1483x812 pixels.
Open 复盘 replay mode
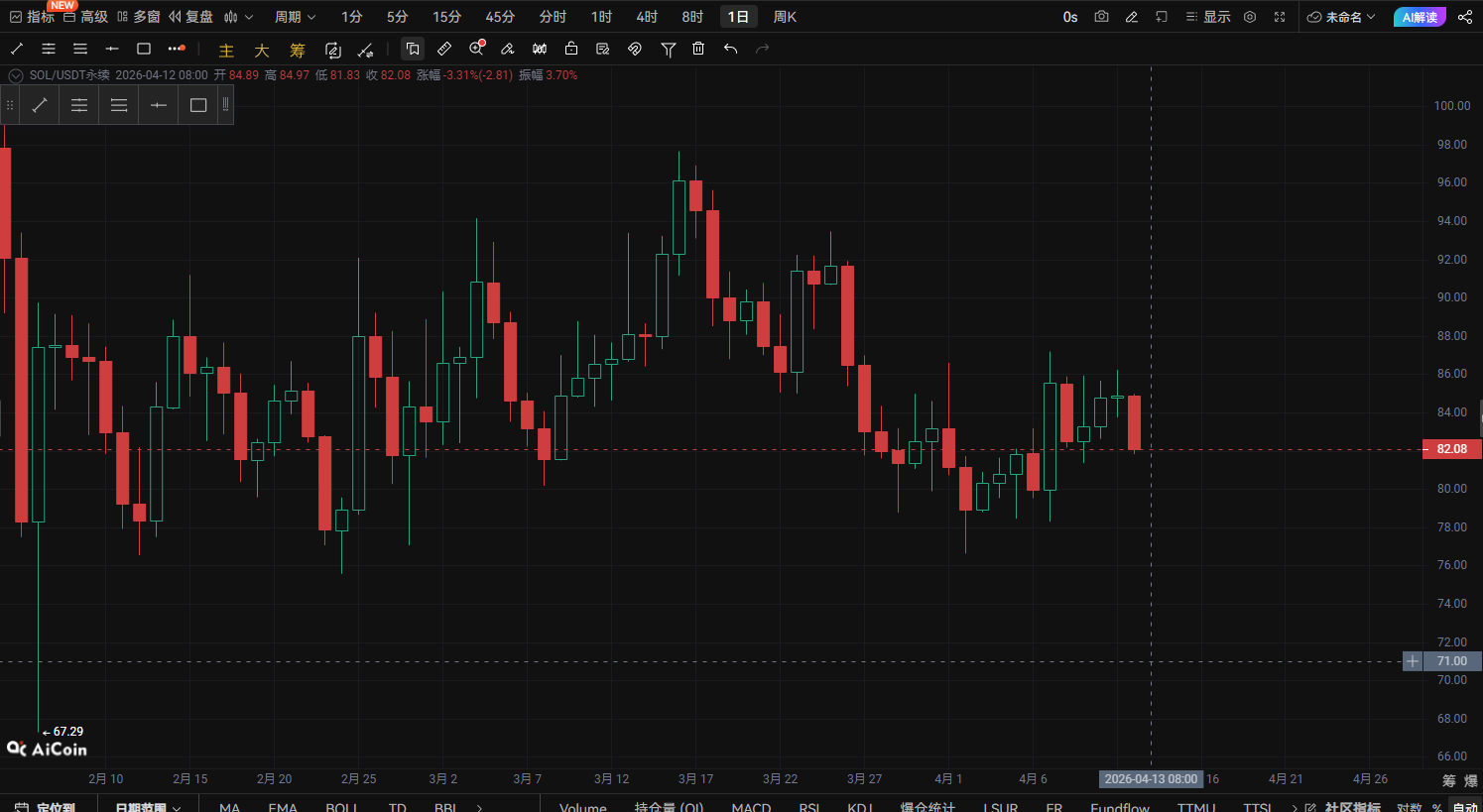190,17
